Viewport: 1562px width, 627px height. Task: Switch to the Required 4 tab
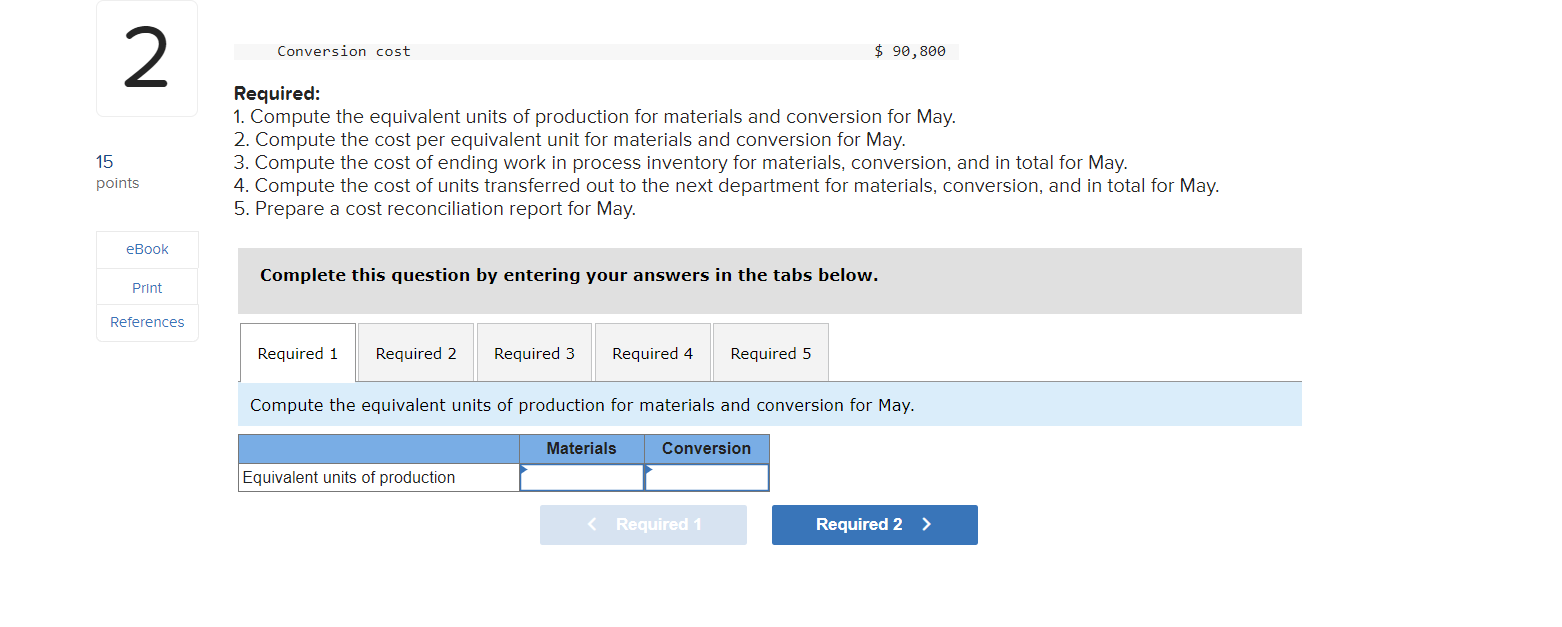pyautogui.click(x=652, y=353)
